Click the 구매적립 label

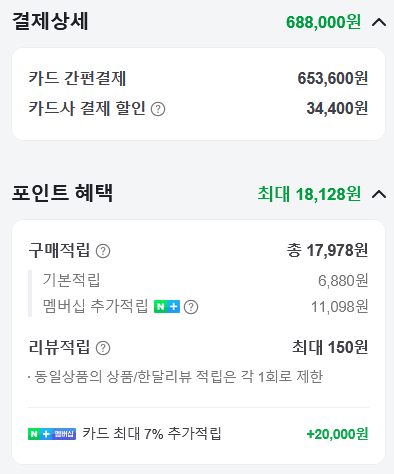click(59, 250)
